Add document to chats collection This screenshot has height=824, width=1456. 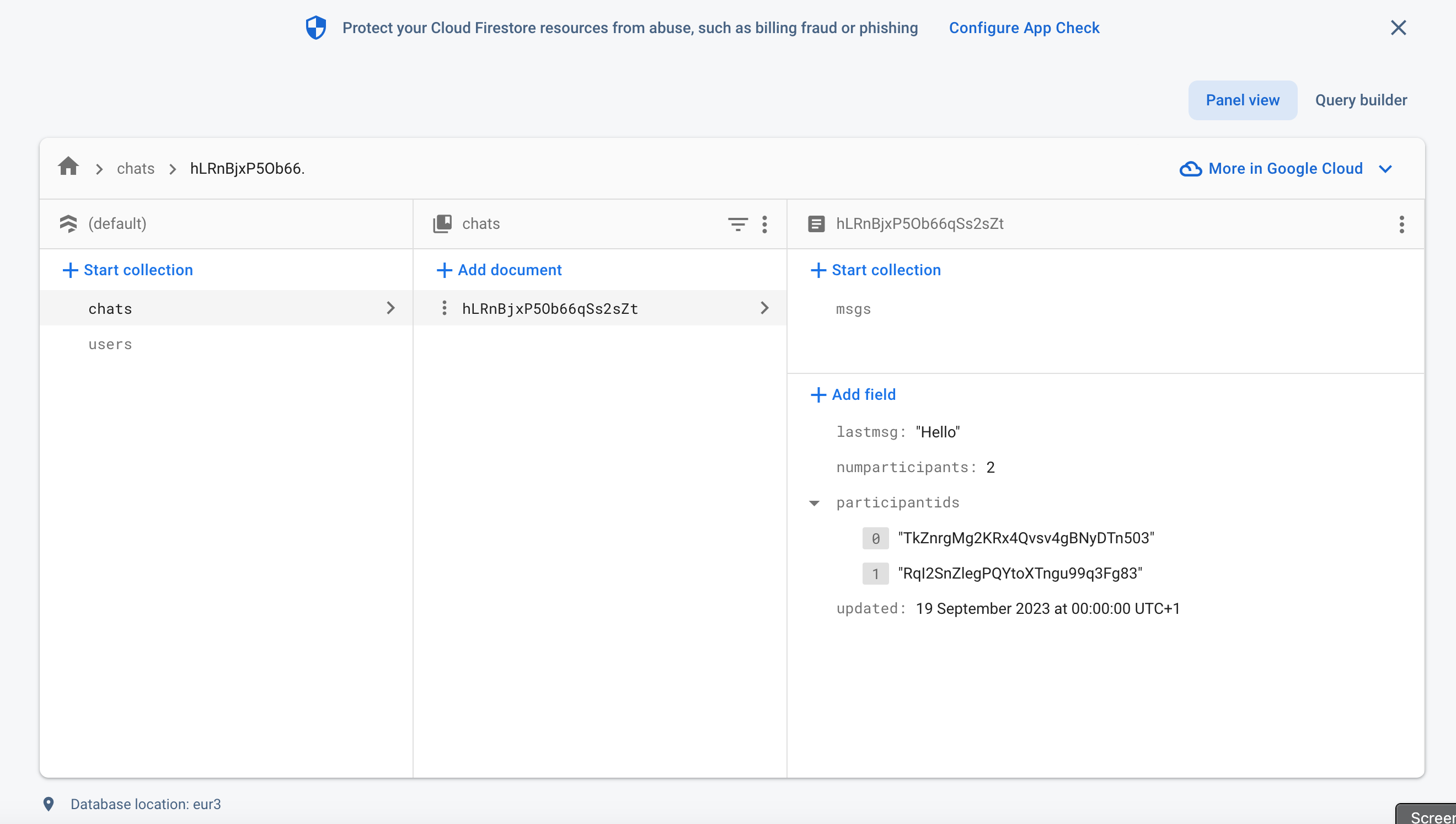499,270
